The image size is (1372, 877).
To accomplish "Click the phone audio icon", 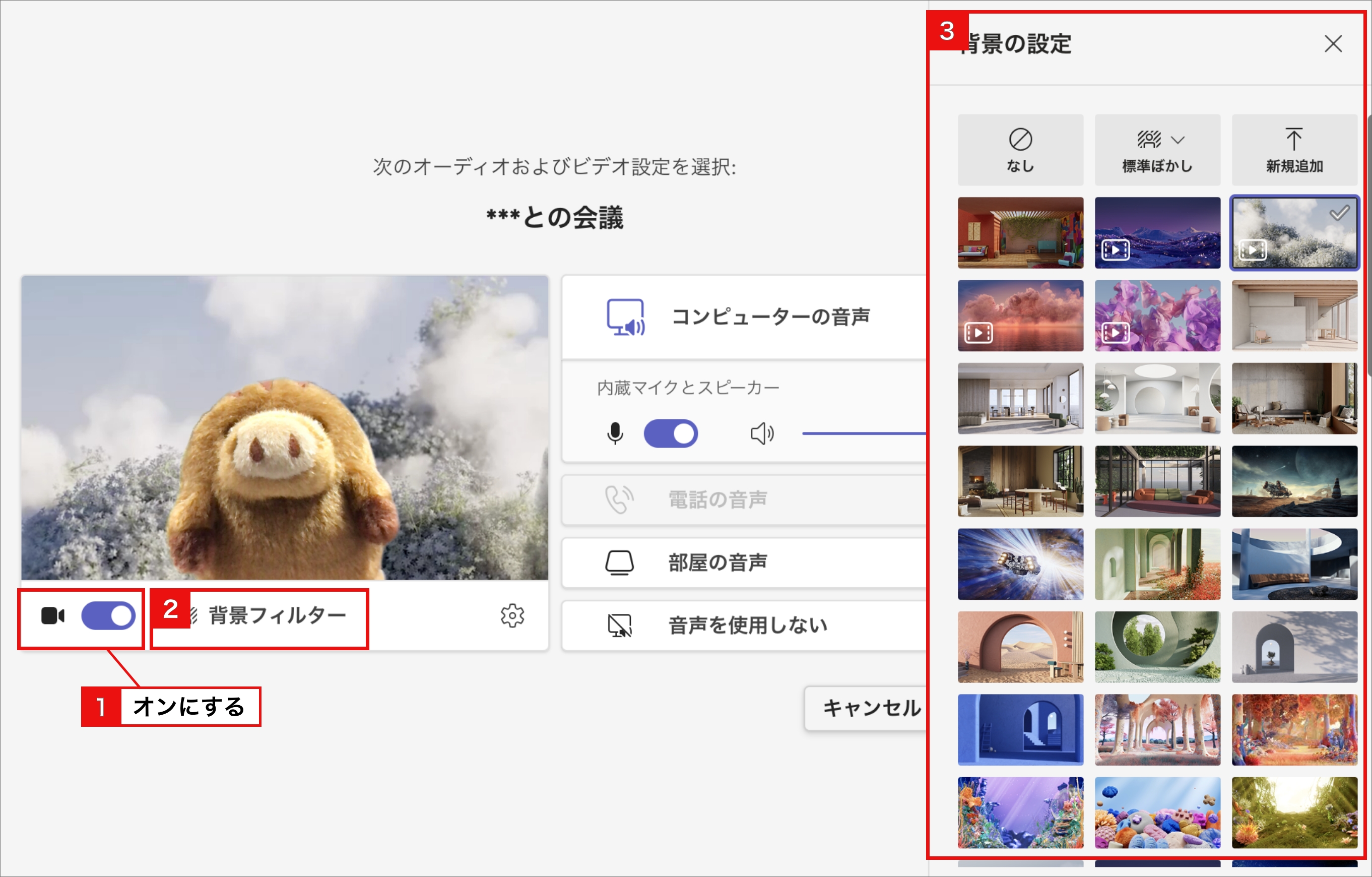I will point(619,500).
